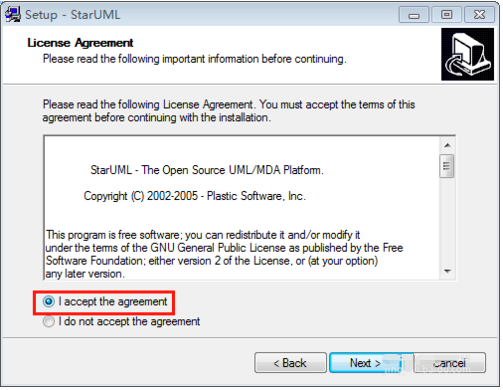Click the license scrollbar up arrow
The image size is (503, 390).
pyautogui.click(x=447, y=145)
